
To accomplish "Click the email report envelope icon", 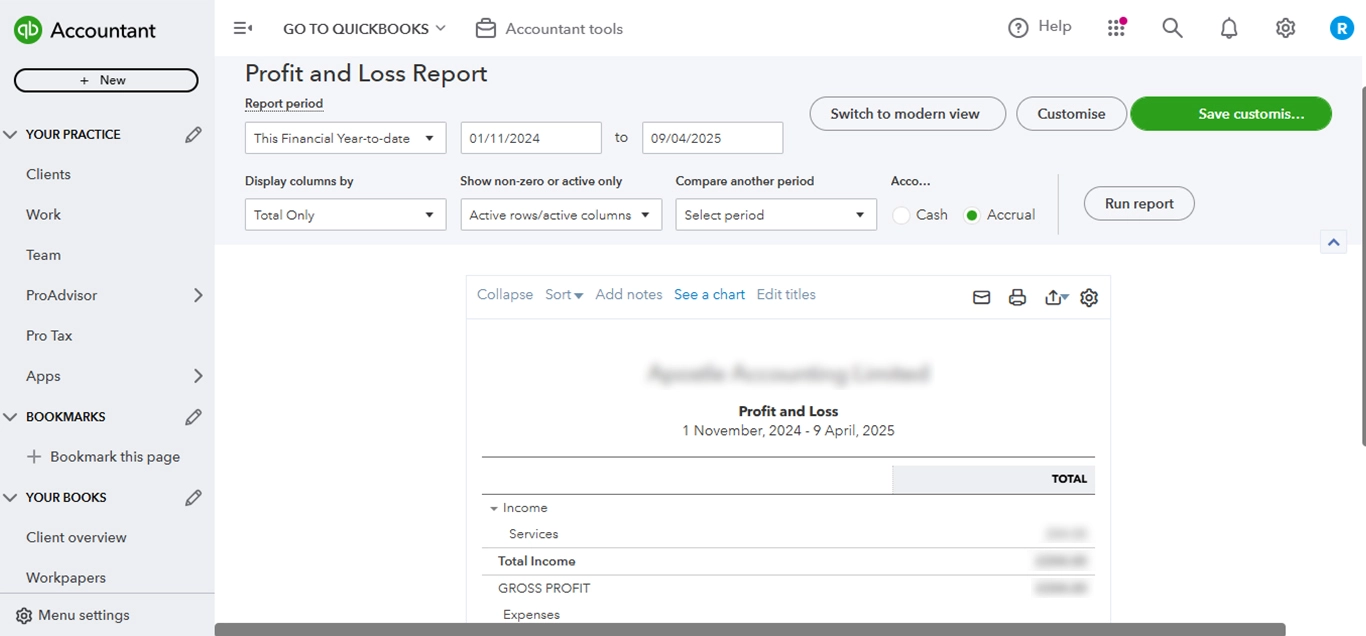I will coord(980,296).
